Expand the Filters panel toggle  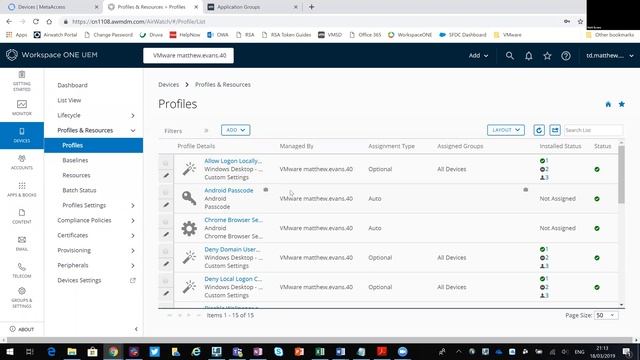click(206, 131)
